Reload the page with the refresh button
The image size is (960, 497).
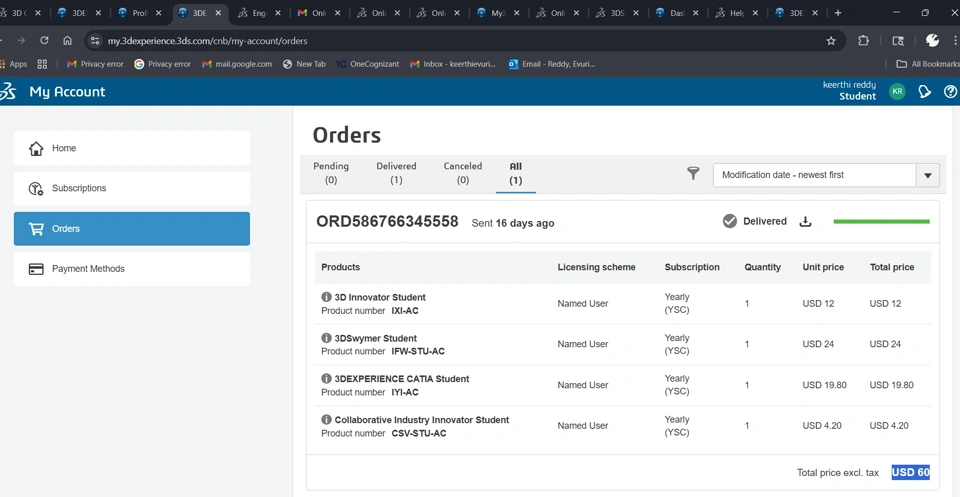(44, 41)
